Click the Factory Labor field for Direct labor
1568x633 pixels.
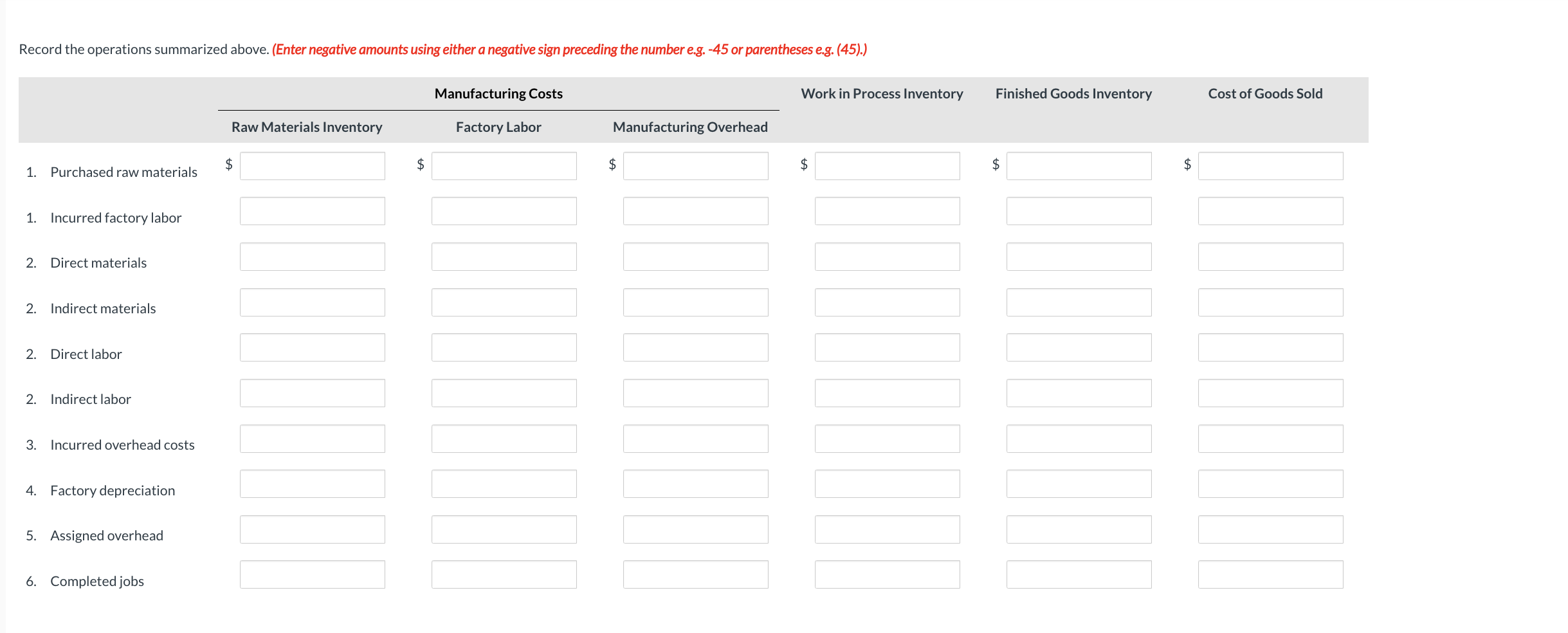click(504, 347)
